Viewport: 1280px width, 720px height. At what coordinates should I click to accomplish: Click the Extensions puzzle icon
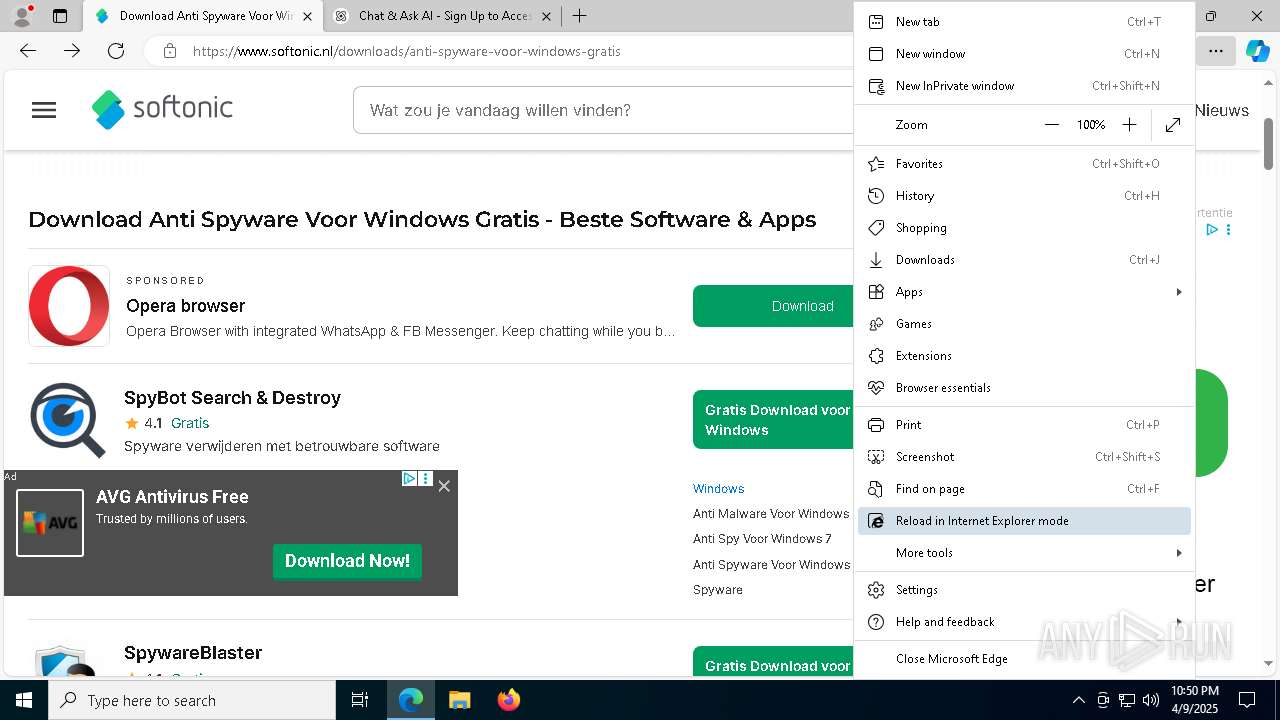pyautogui.click(x=876, y=356)
